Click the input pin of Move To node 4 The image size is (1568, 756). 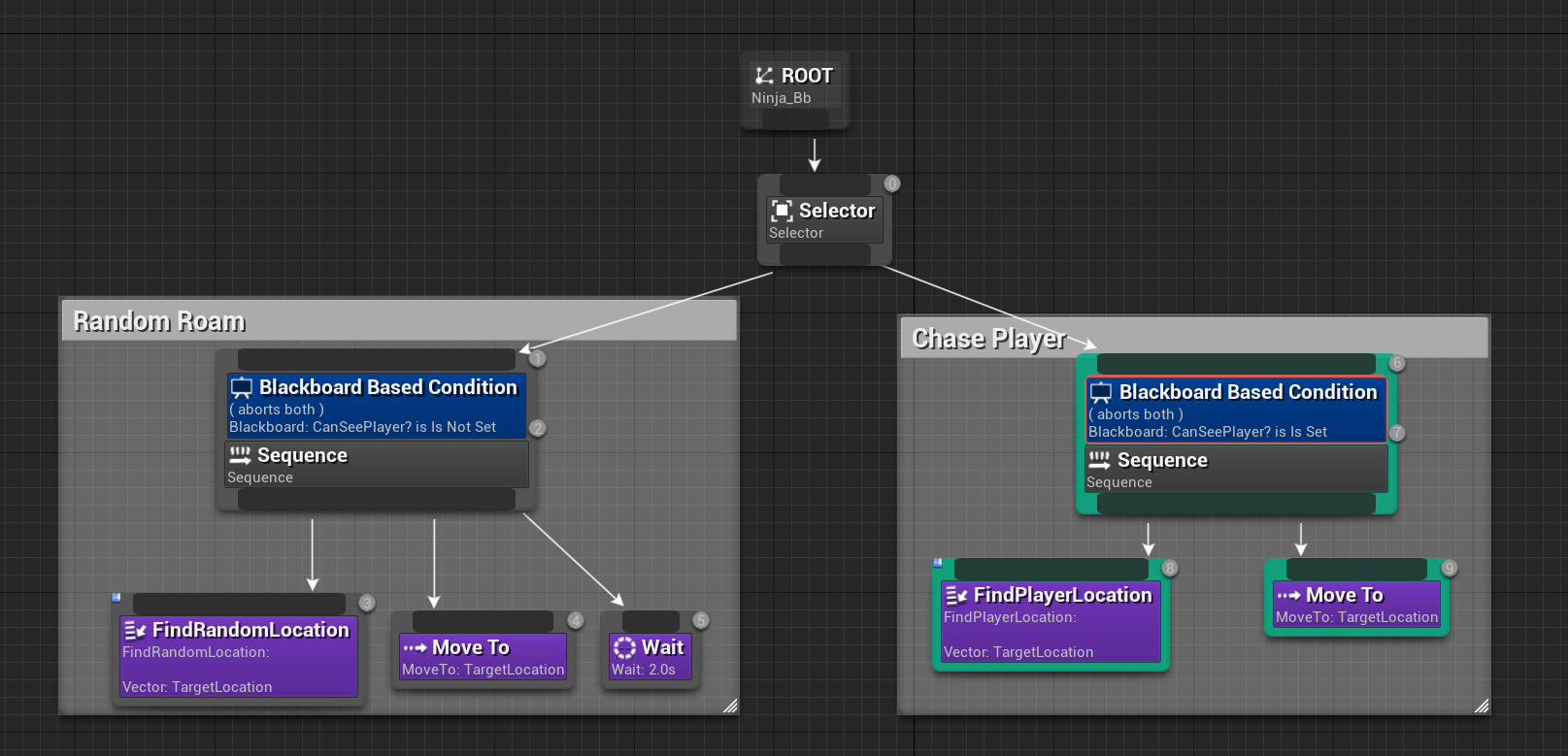483,621
